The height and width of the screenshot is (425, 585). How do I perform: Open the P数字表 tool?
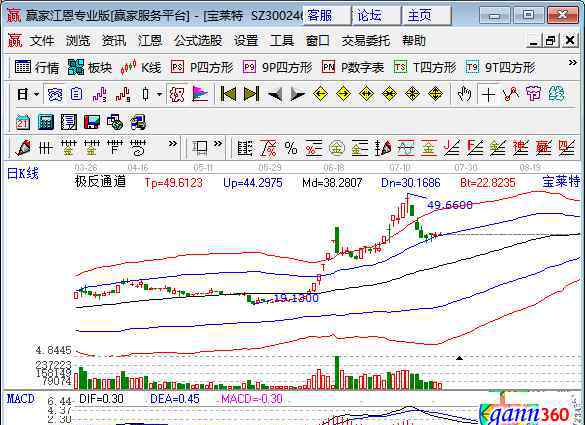coord(353,67)
